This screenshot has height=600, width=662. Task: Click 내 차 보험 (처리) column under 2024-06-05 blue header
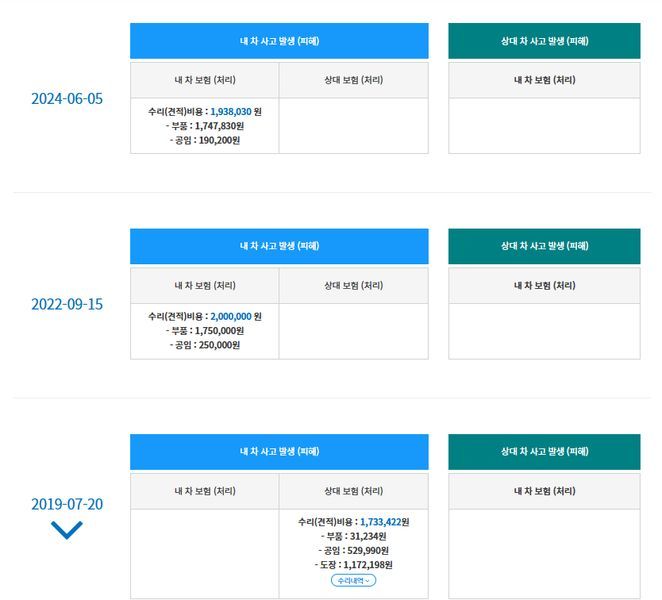tap(205, 80)
